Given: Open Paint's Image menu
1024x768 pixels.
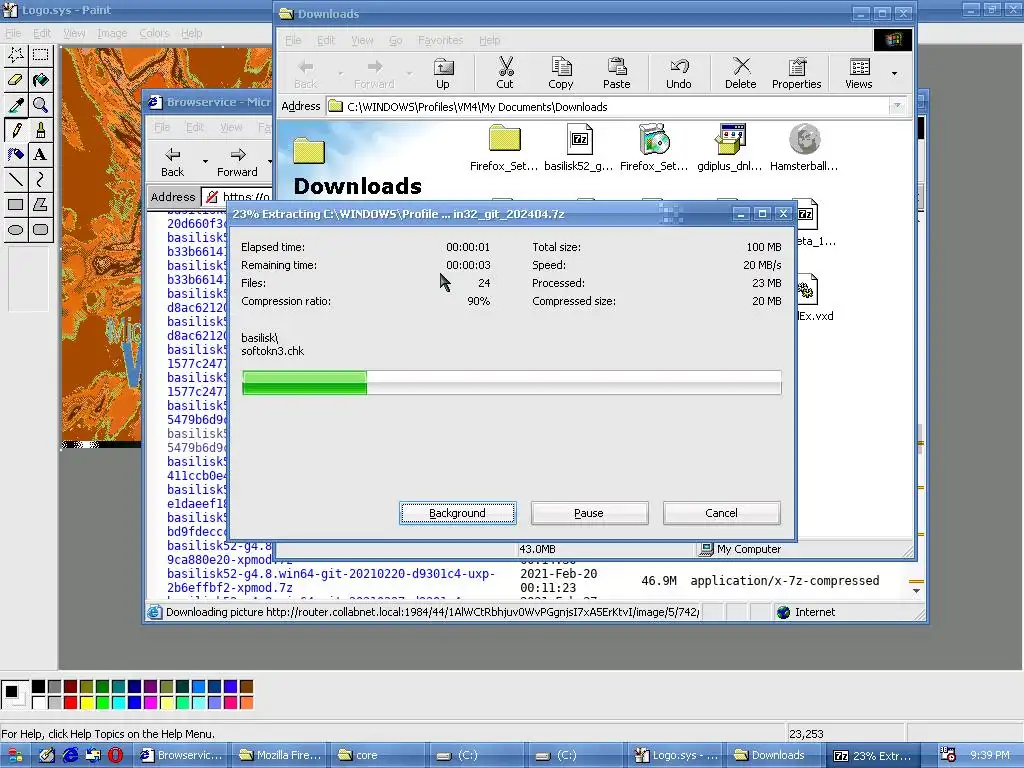Looking at the screenshot, I should point(112,33).
